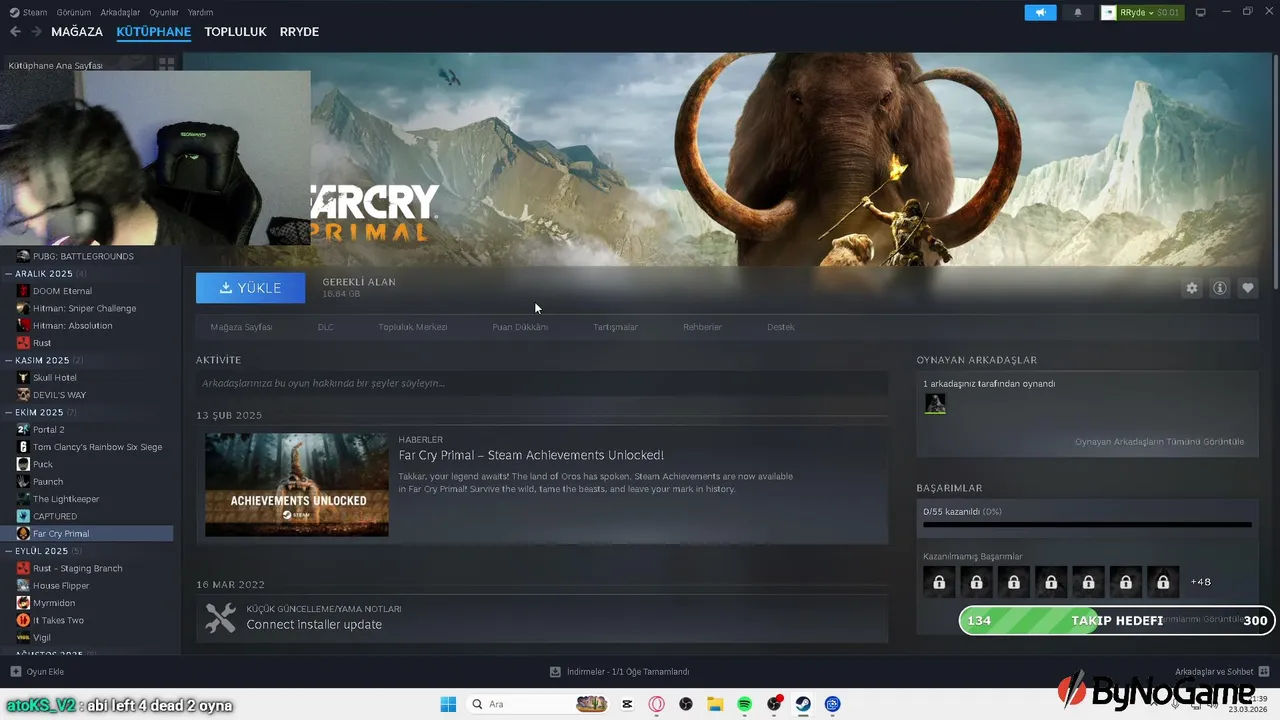
Task: Select House Flipper in library
Action: click(61, 586)
